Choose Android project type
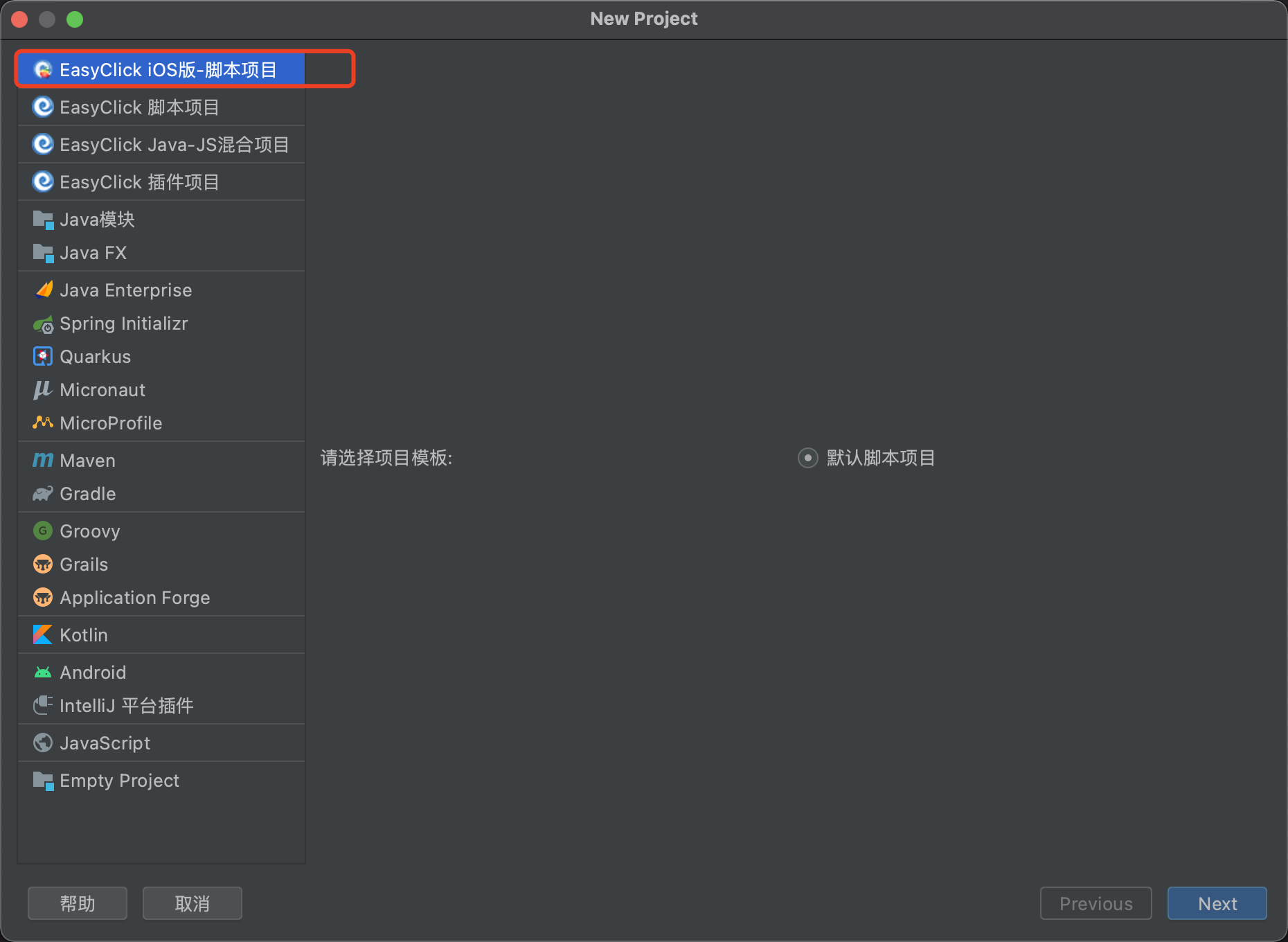1288x942 pixels. click(161, 672)
